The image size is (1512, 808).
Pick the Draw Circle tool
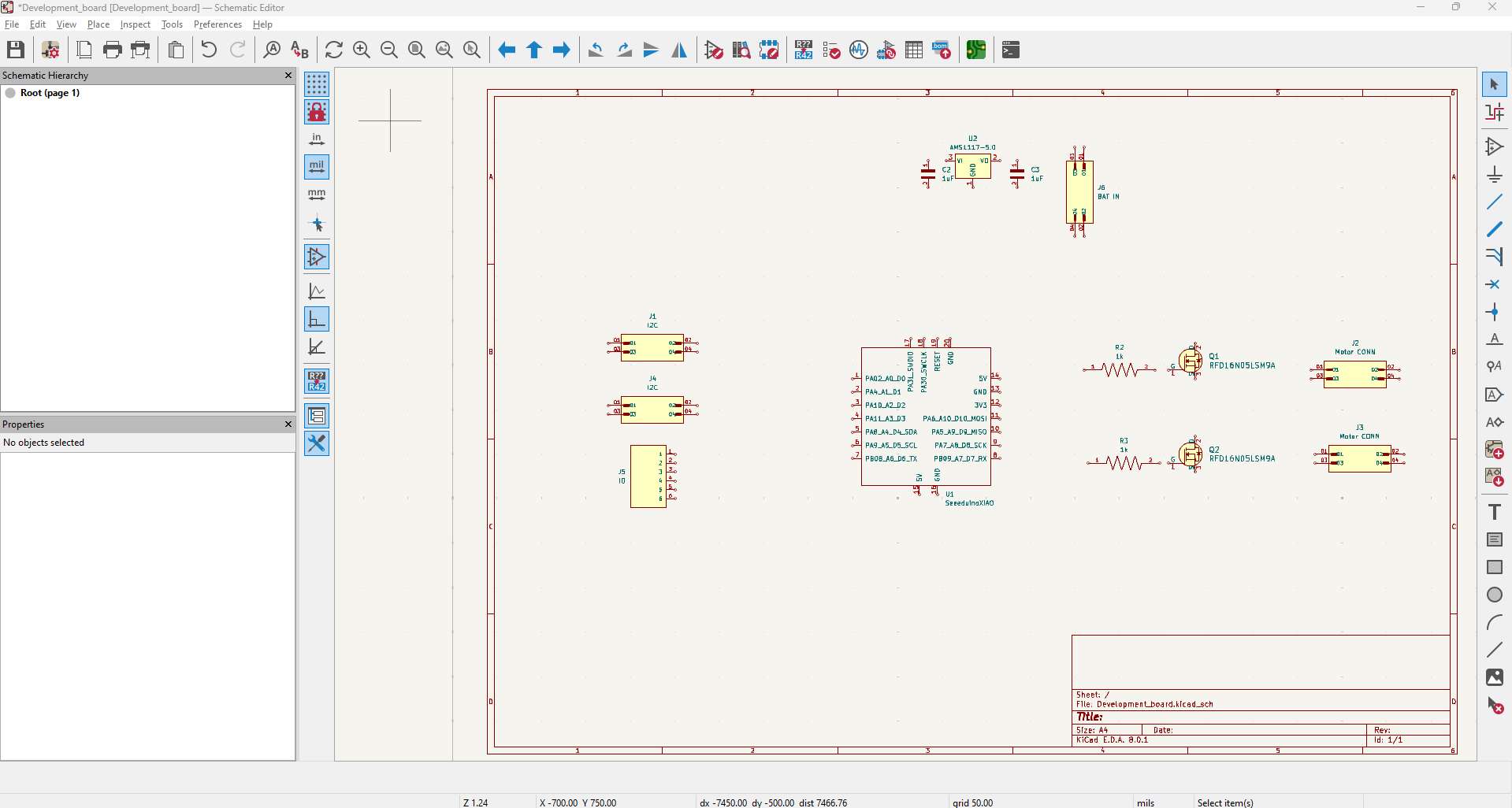[x=1494, y=595]
